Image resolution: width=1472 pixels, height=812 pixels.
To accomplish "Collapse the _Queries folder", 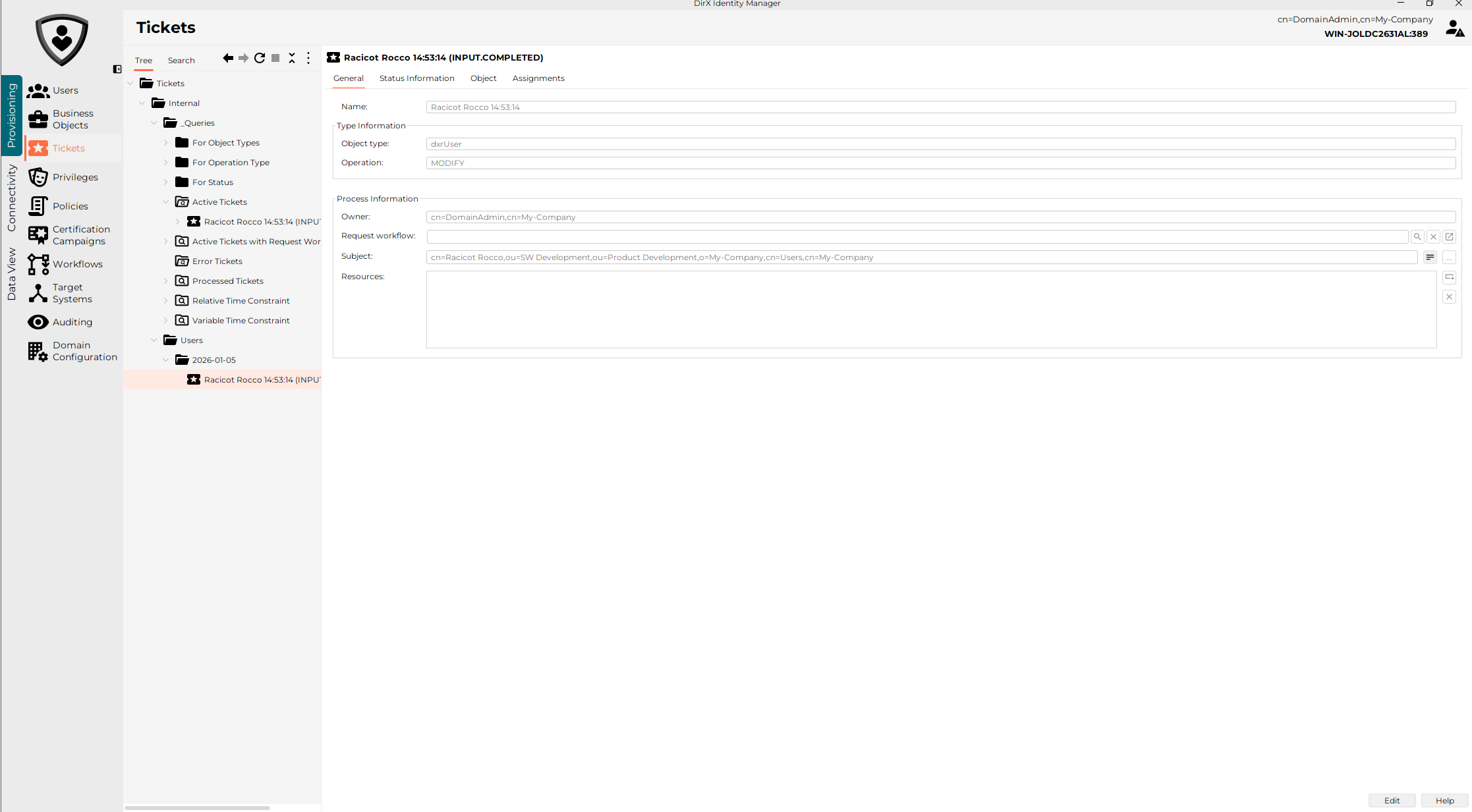I will click(x=154, y=123).
